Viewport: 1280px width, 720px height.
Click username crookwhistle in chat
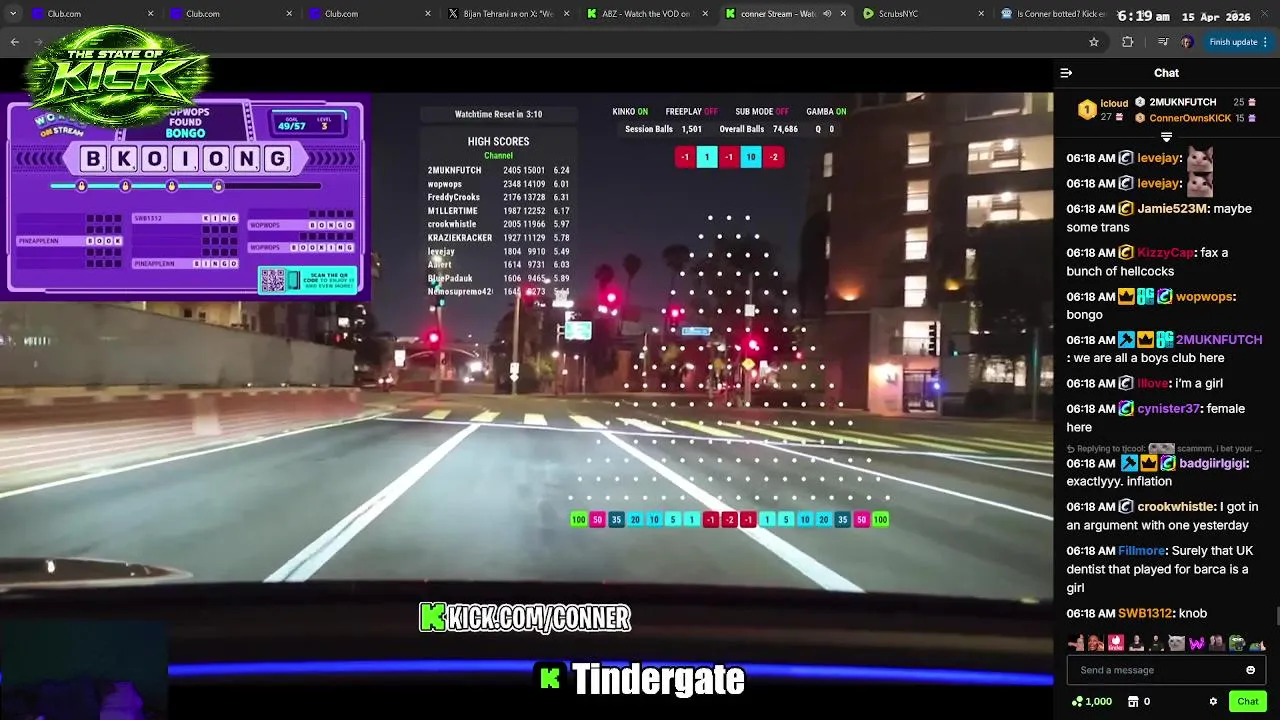tap(1176, 507)
